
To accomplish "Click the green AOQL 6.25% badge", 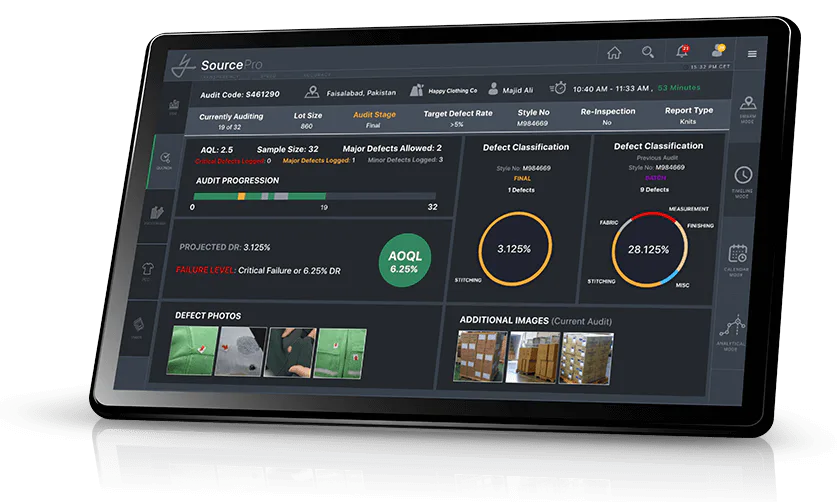I will click(x=405, y=260).
